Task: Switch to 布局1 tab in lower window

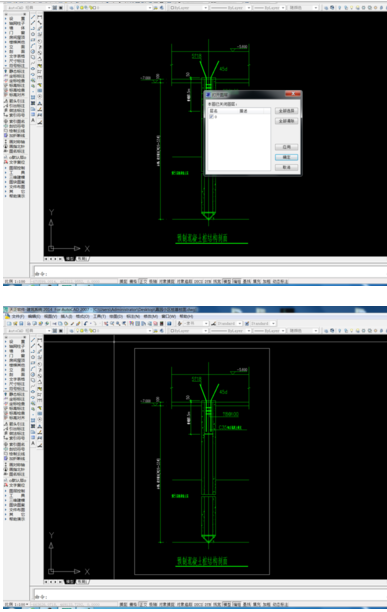Action: tap(82, 582)
